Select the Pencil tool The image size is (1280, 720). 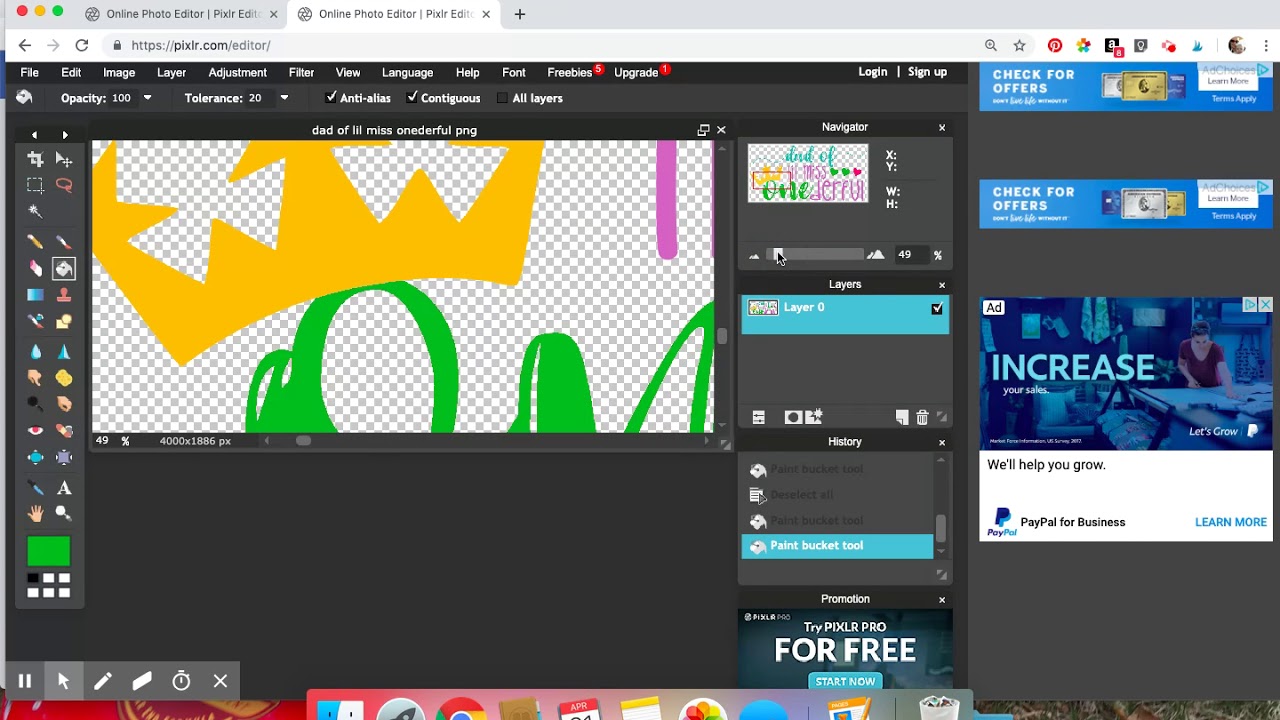pos(35,242)
